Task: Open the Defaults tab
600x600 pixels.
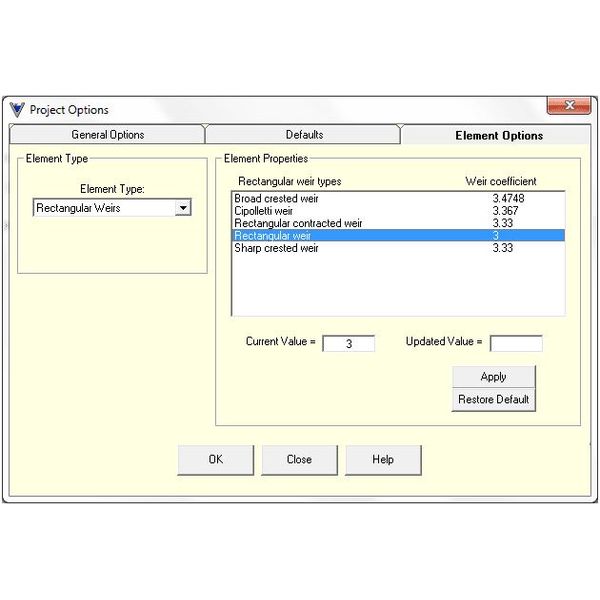Action: pyautogui.click(x=304, y=135)
